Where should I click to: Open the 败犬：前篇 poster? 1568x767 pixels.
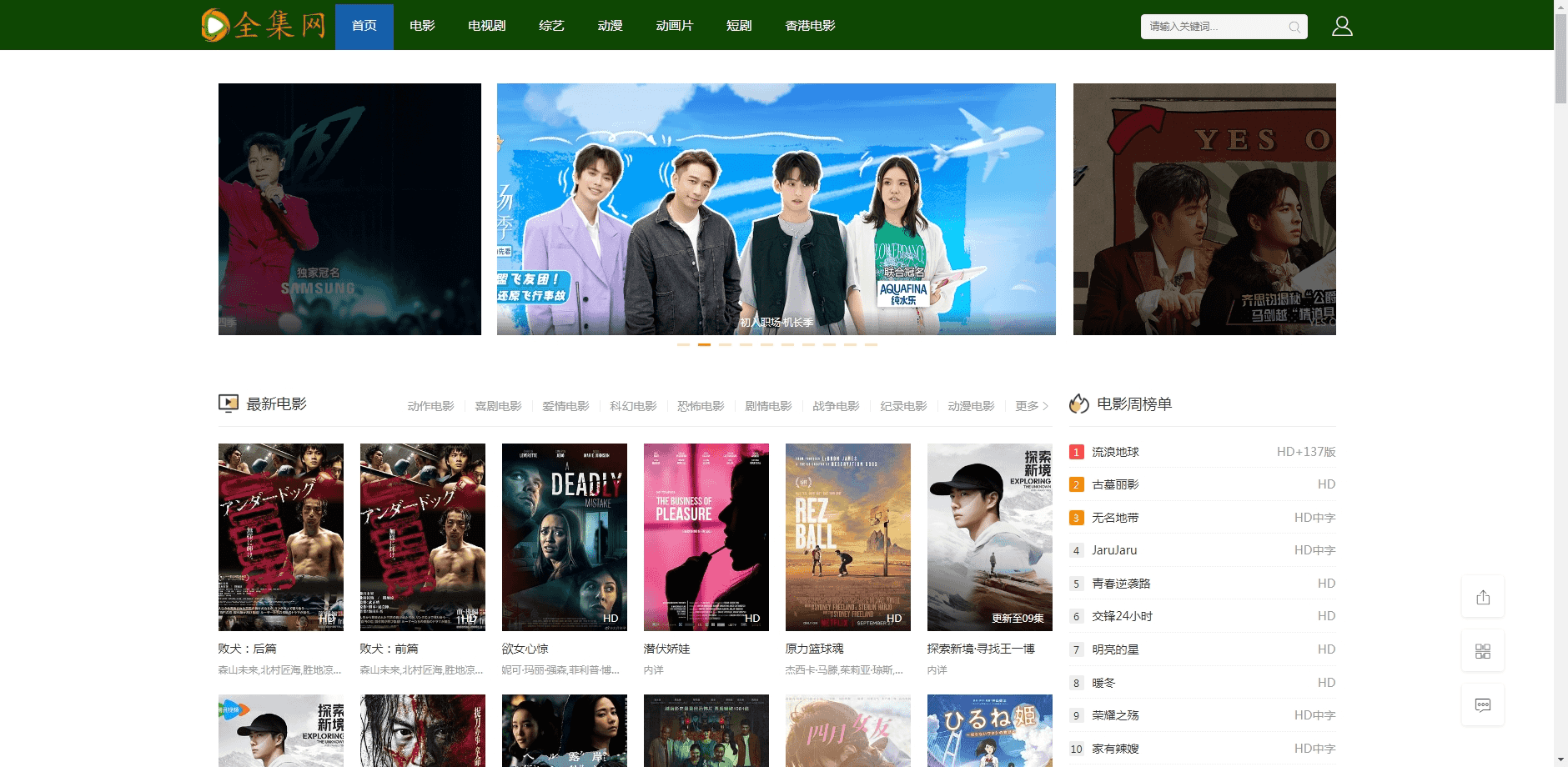[423, 537]
